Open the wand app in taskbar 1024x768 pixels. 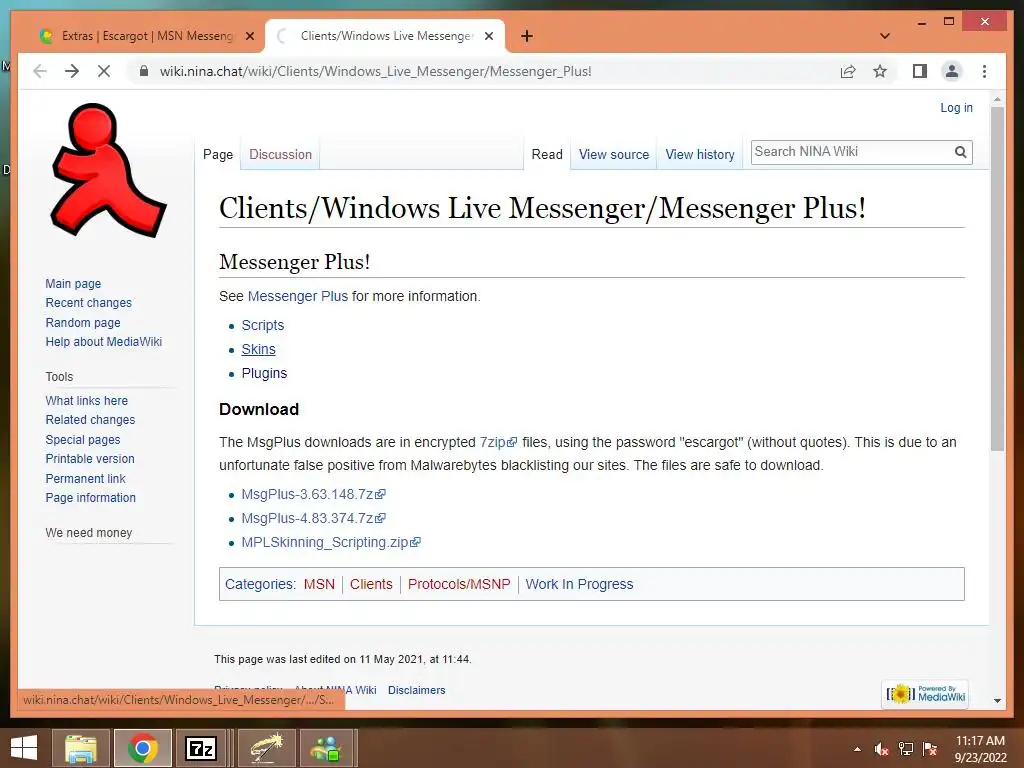[264, 748]
